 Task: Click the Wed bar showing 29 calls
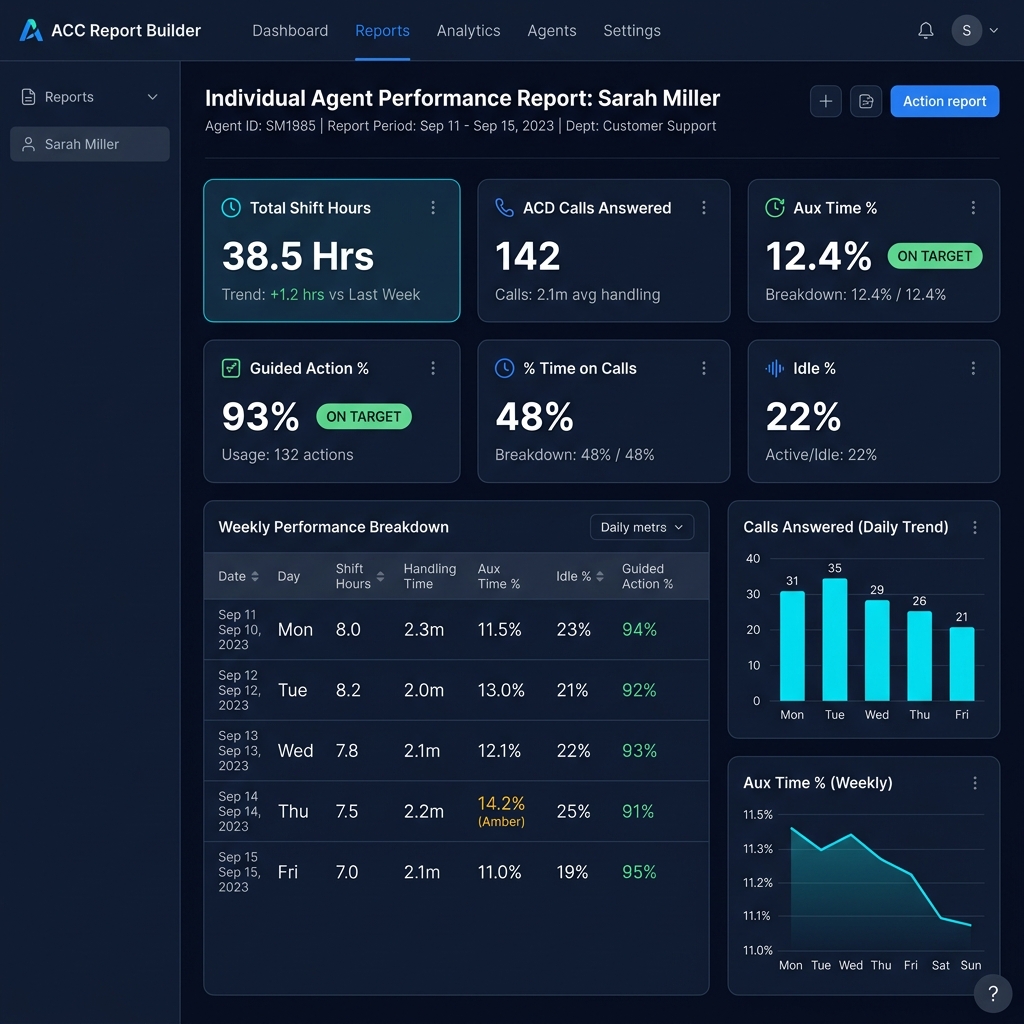(877, 650)
